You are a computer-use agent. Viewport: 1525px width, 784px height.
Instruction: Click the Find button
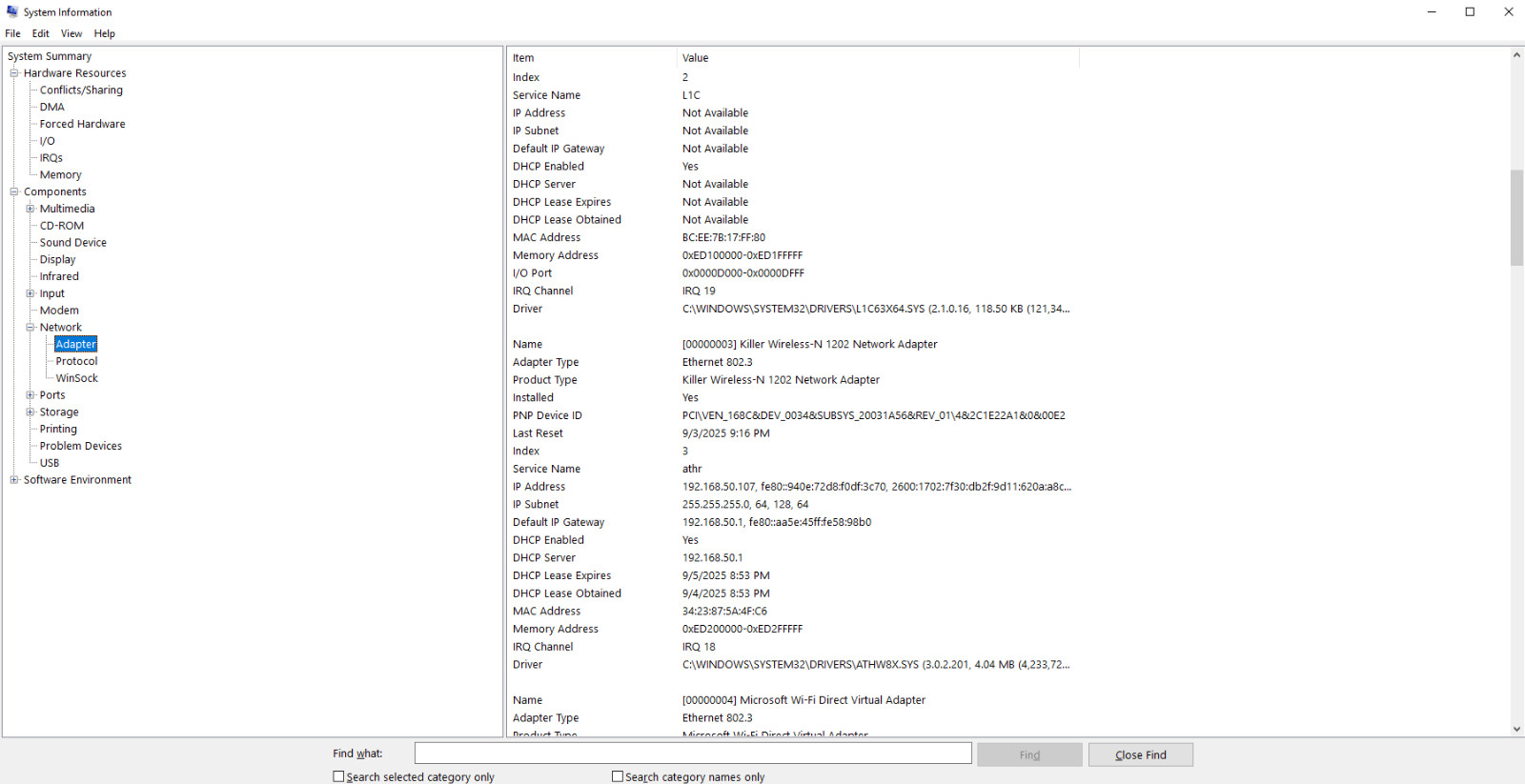click(x=1029, y=754)
